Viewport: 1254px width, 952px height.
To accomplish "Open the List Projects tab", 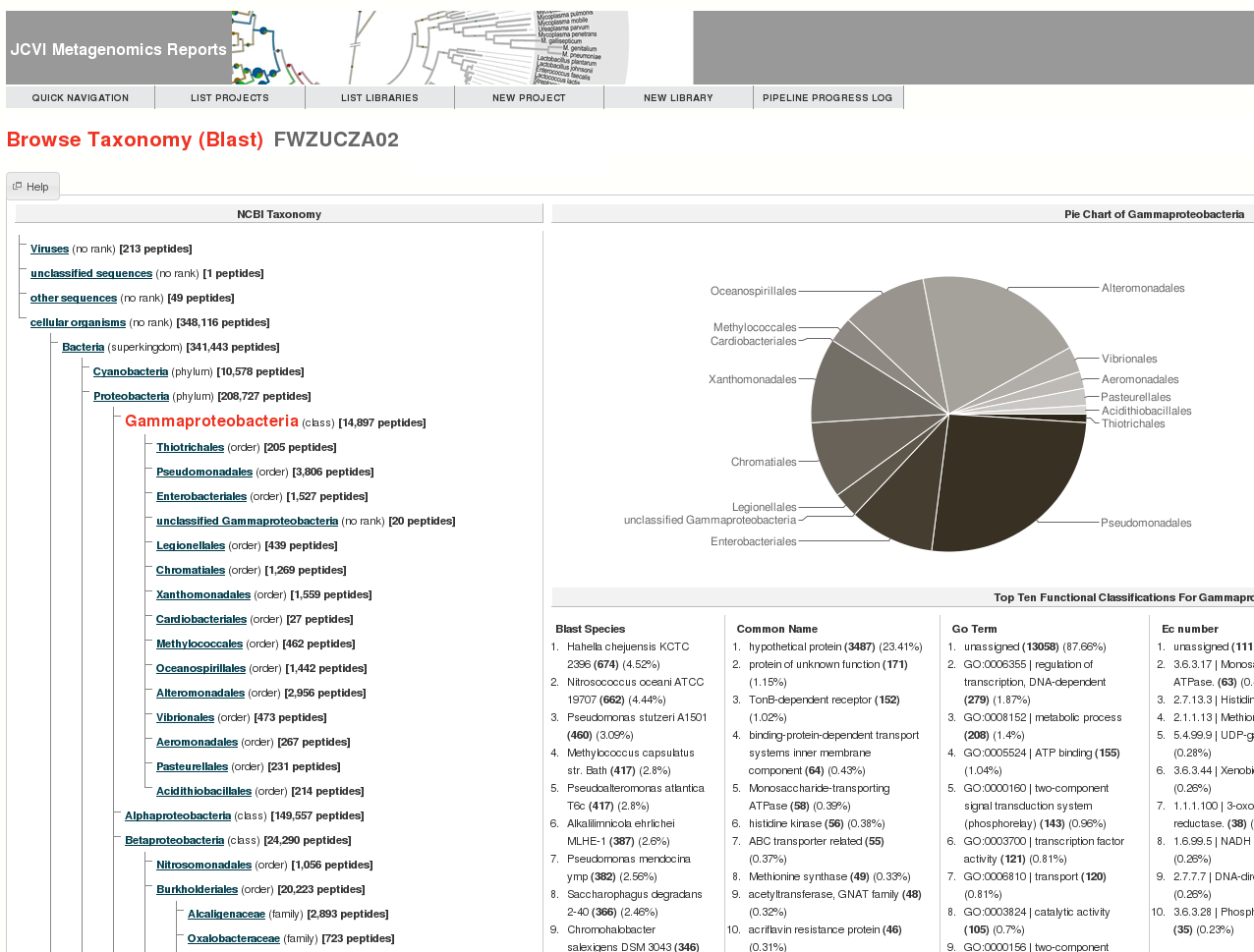I will coord(229,96).
